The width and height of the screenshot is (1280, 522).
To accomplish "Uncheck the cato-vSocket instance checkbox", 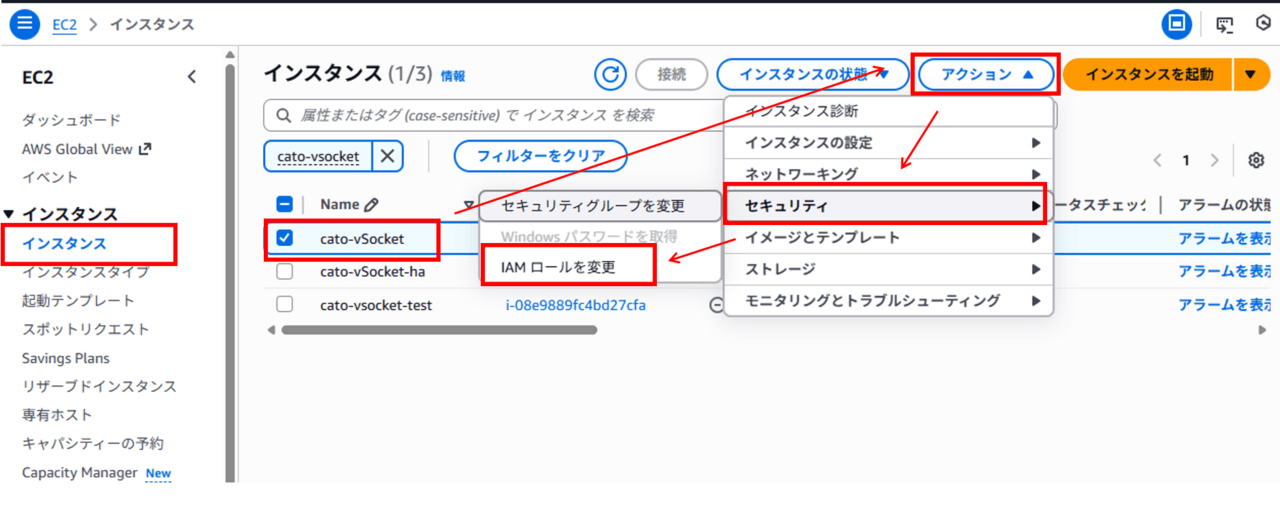I will click(x=285, y=238).
